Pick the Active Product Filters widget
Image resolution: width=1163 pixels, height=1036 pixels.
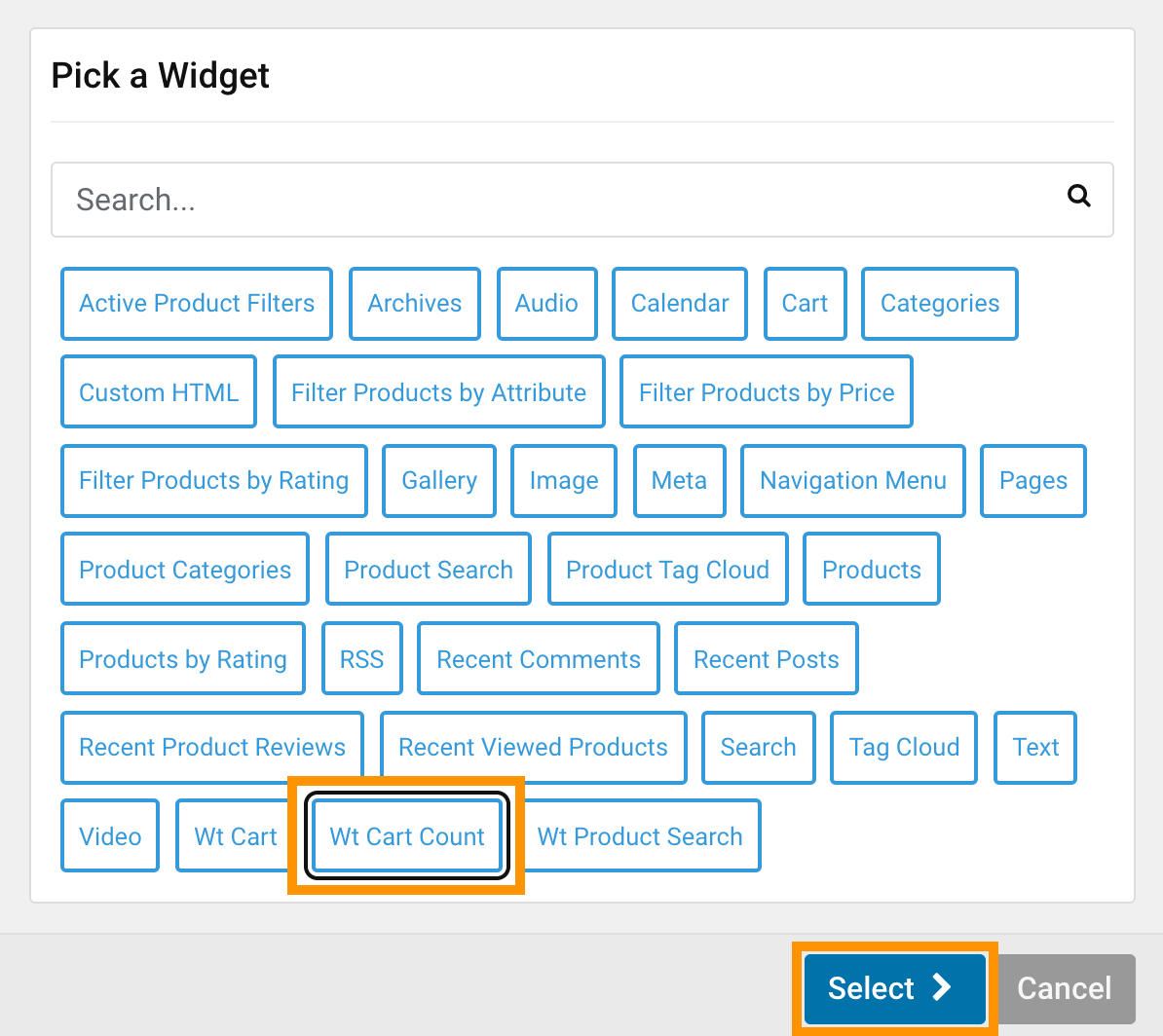(x=197, y=304)
